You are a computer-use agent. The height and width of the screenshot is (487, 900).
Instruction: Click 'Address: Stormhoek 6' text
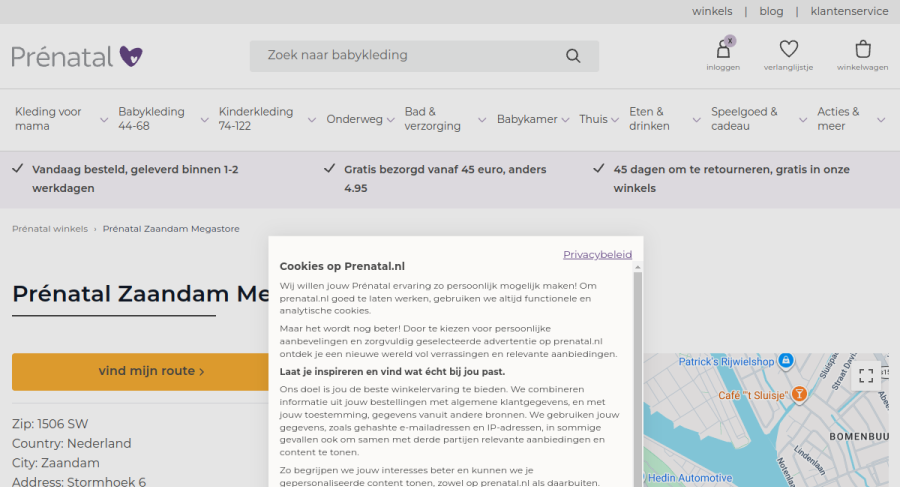[79, 481]
